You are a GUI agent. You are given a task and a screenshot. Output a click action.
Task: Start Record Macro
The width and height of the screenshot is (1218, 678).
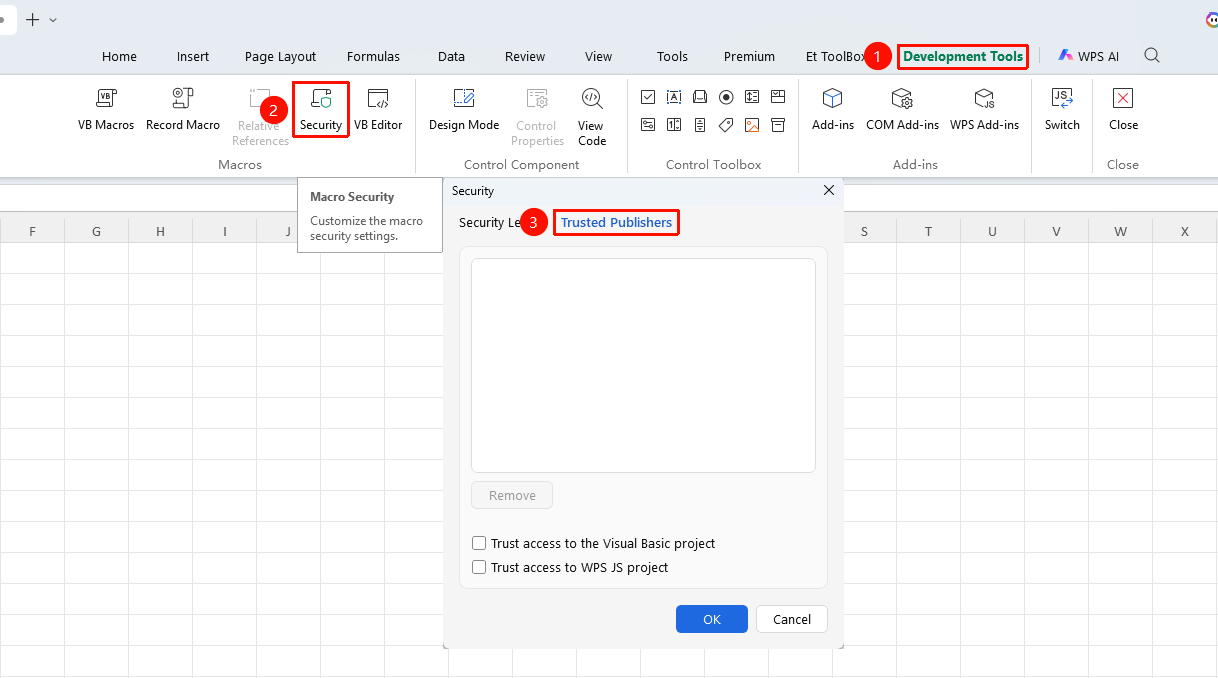coord(183,110)
